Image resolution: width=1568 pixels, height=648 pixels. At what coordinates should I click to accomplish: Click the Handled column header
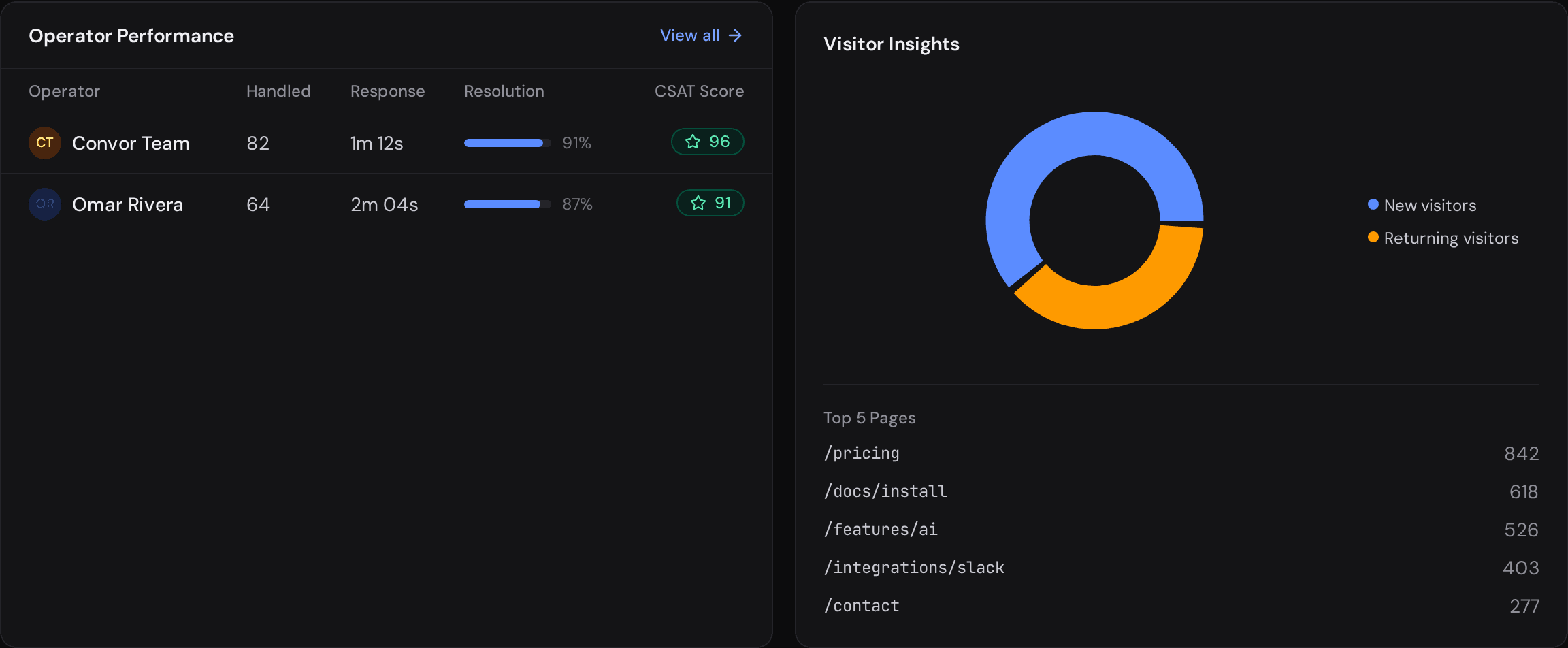(x=278, y=91)
